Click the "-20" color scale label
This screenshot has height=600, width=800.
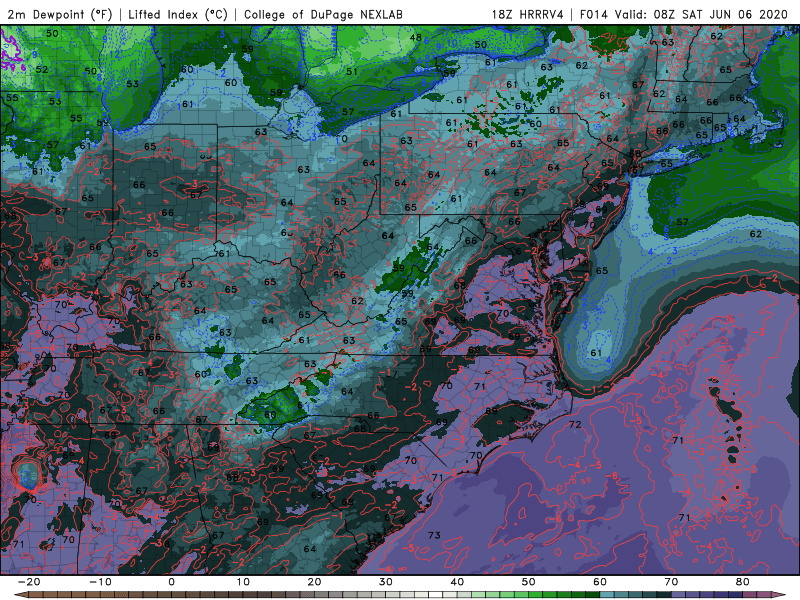point(29,582)
